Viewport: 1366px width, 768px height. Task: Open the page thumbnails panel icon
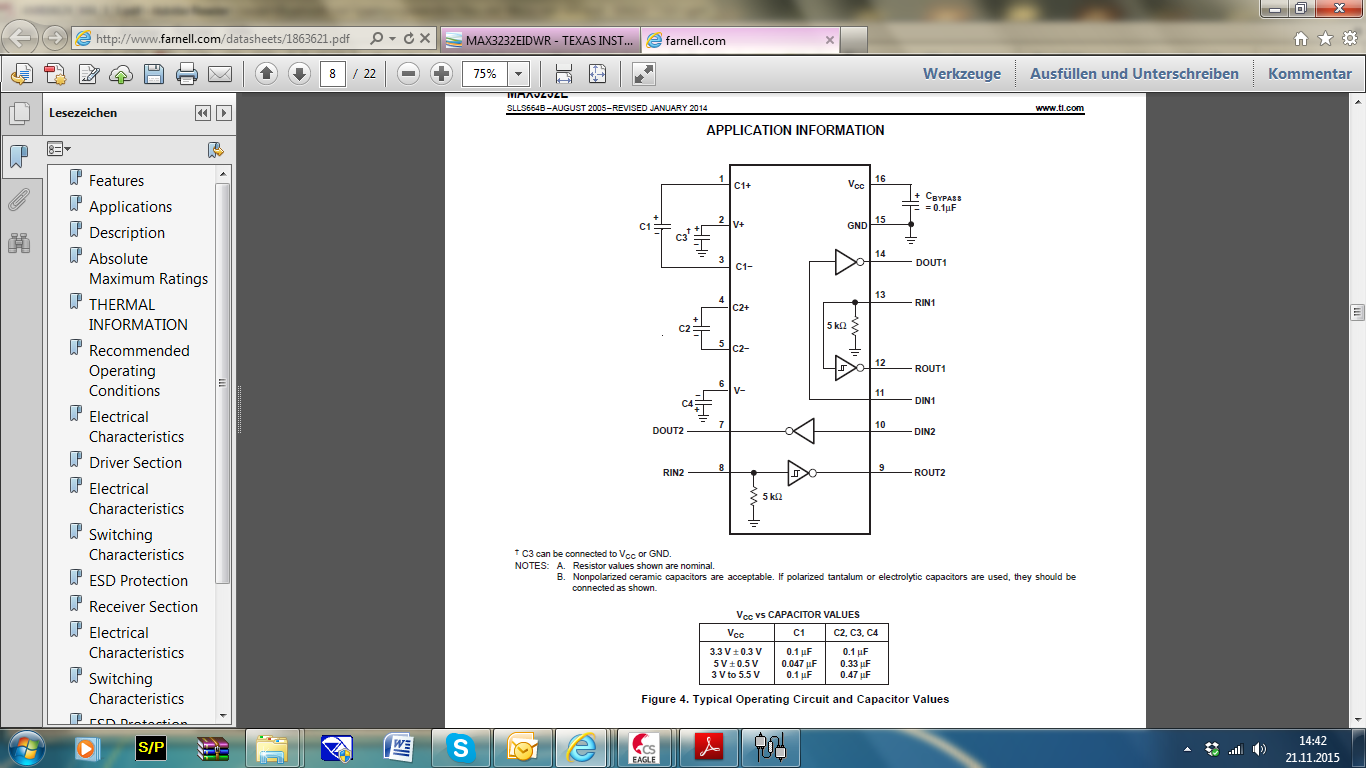coord(18,113)
